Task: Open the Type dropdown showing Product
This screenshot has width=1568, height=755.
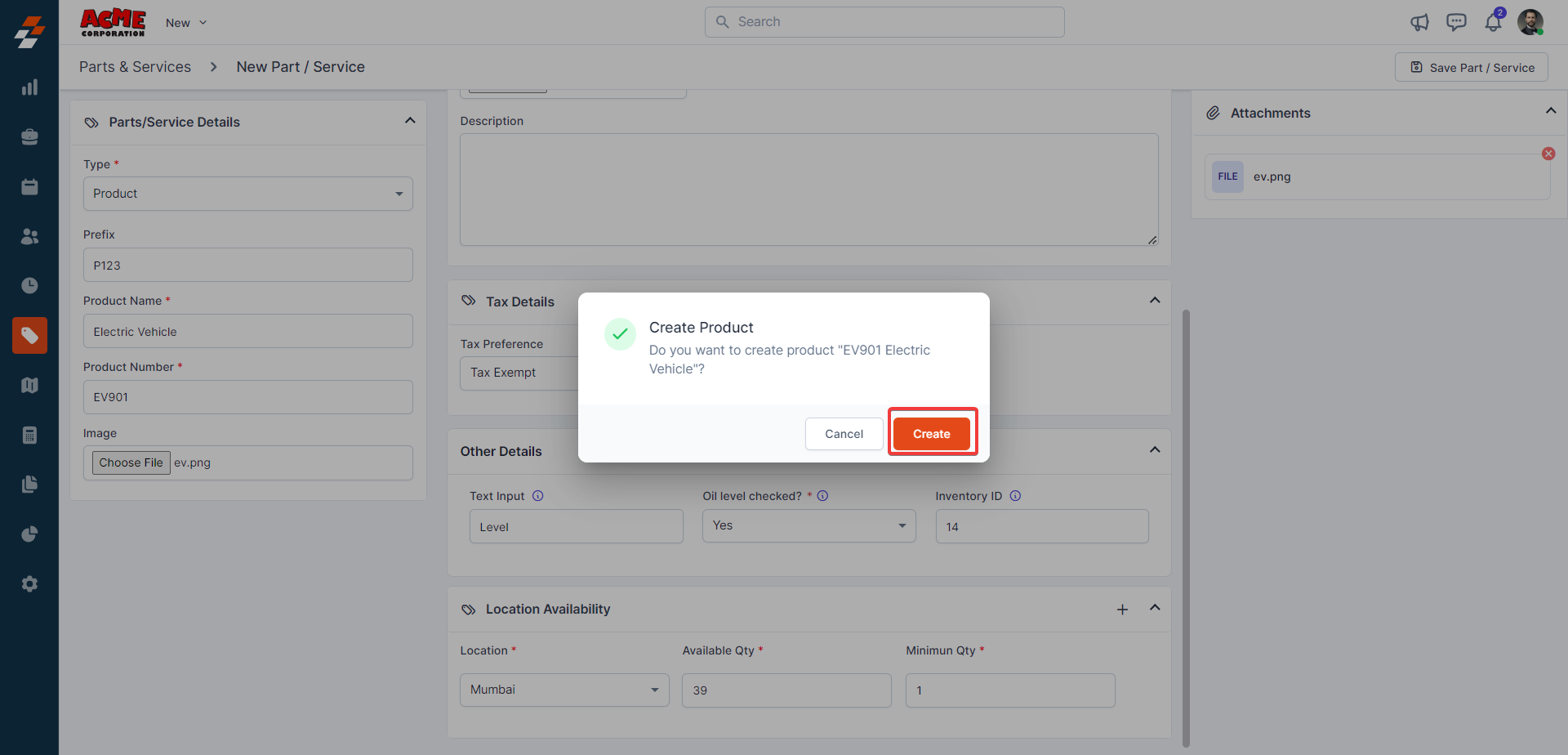Action: tap(247, 194)
